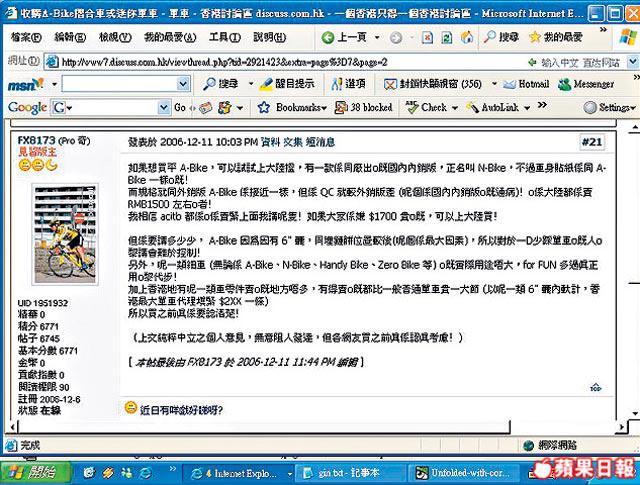Open Google toolbar Settings
640x485 pixels.
(x=609, y=107)
